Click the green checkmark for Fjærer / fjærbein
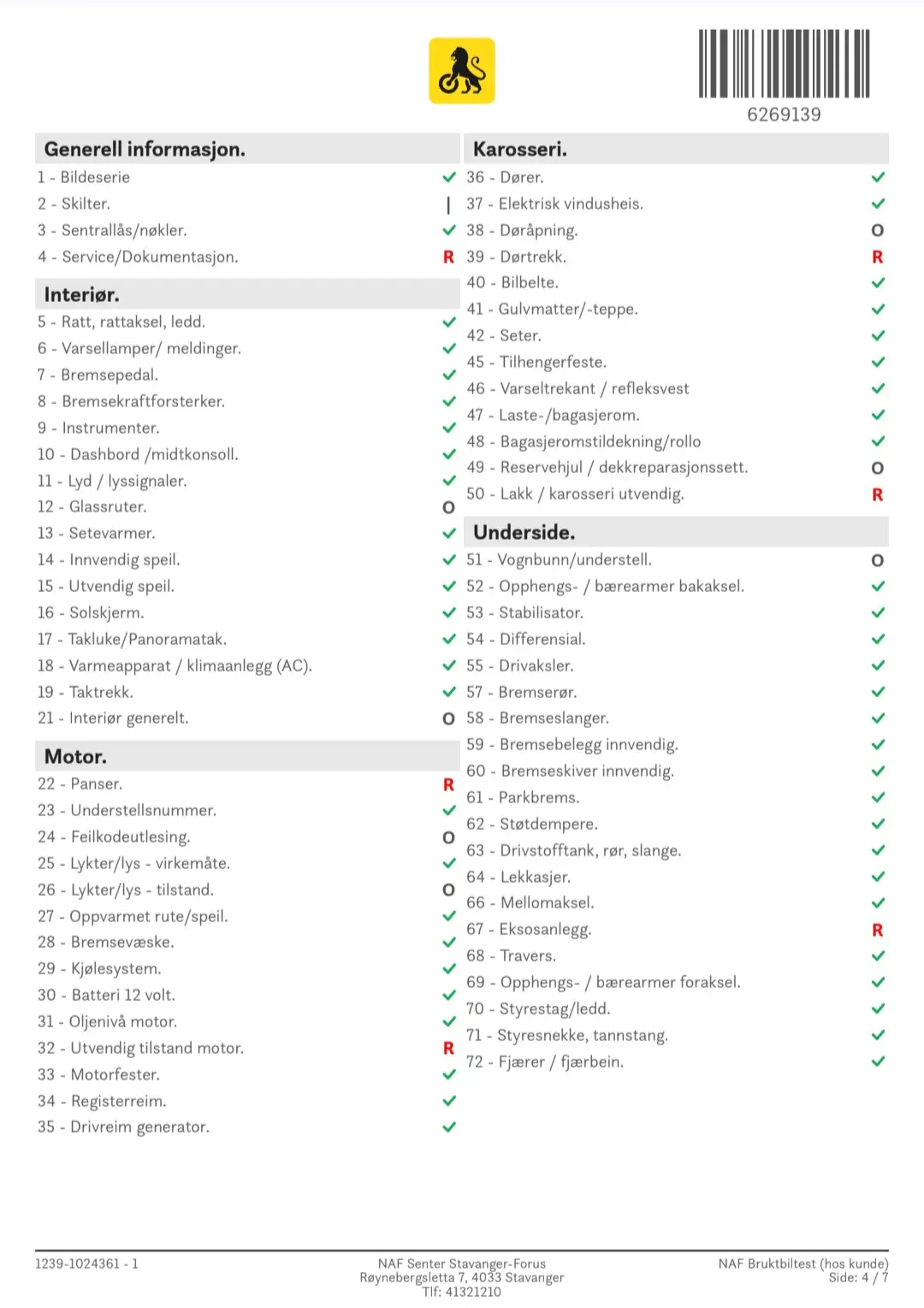 pos(878,1062)
